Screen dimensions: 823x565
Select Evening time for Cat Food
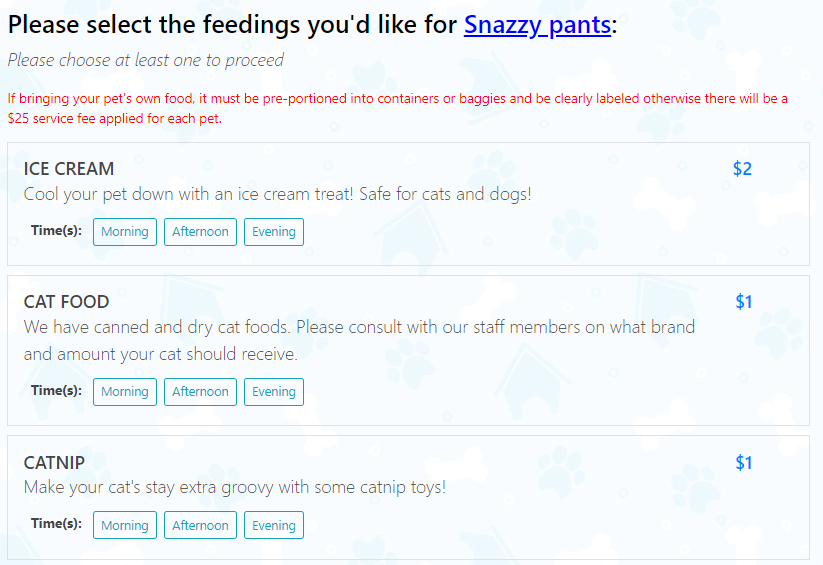274,392
